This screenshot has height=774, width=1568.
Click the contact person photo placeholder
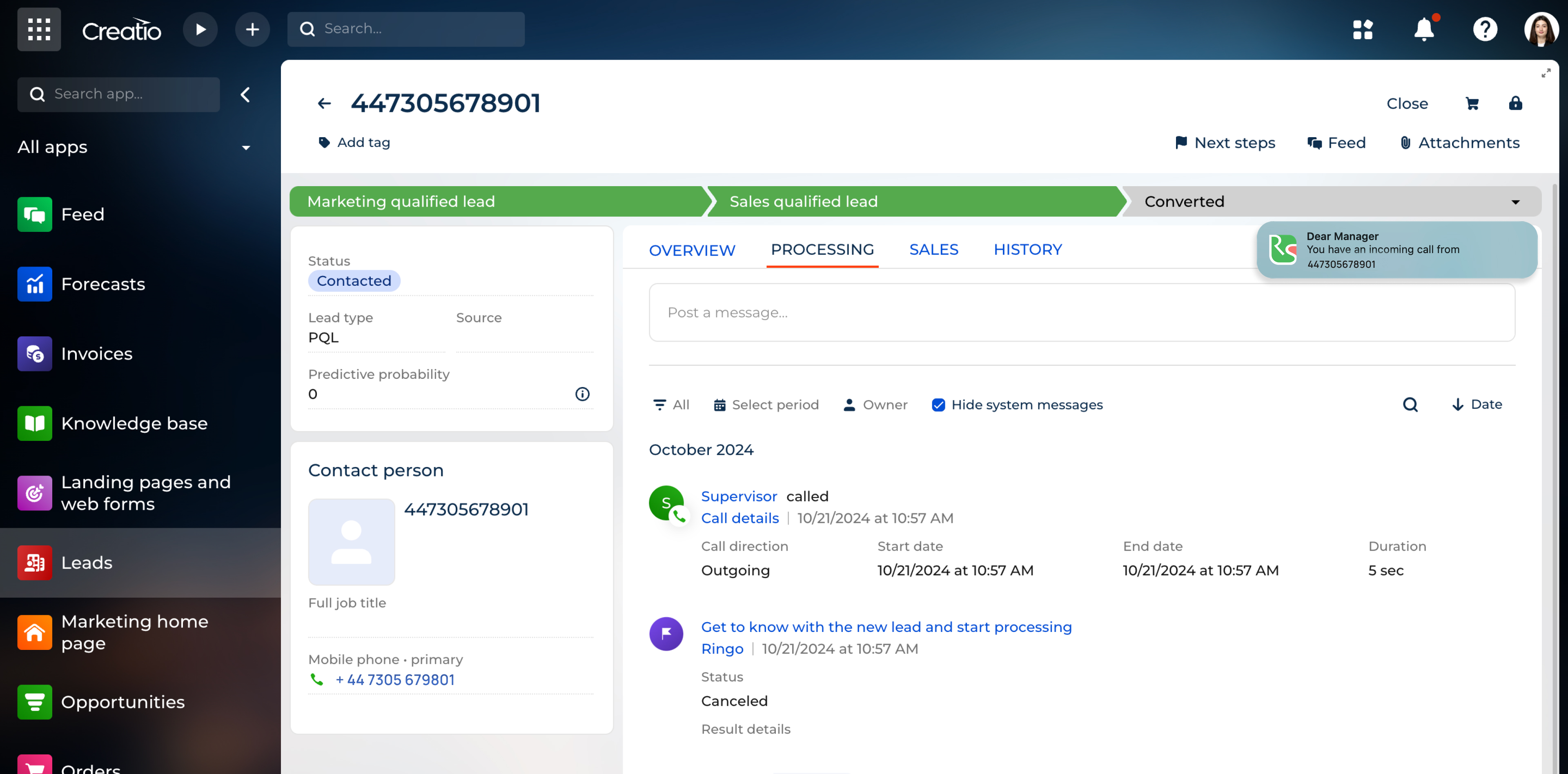(x=351, y=542)
